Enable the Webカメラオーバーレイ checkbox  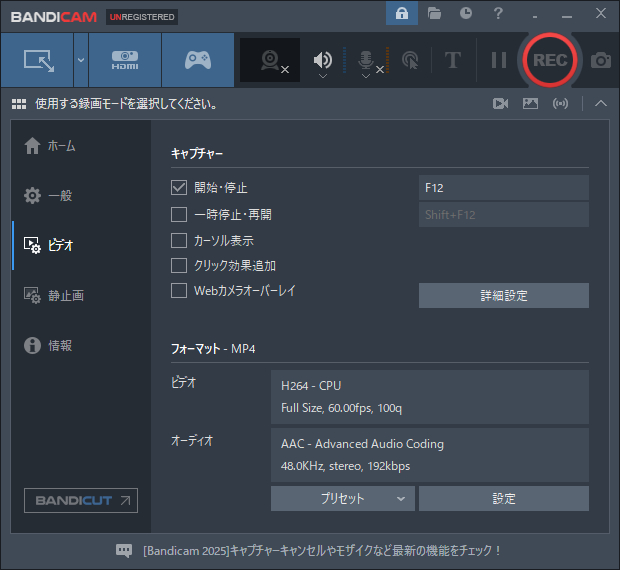click(179, 291)
